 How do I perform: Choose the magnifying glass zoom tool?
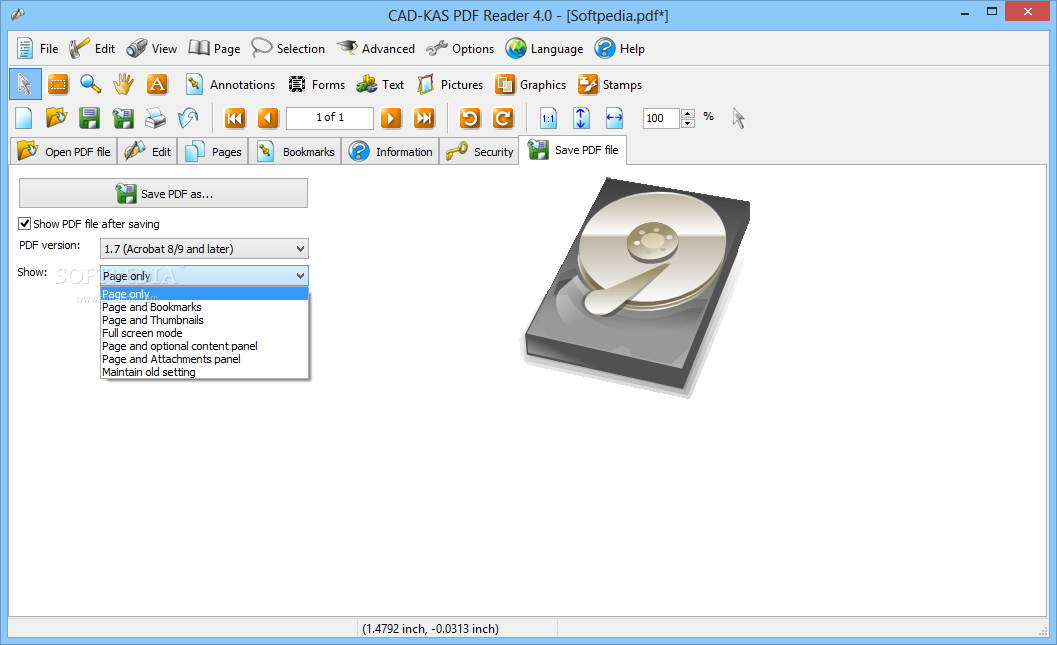[90, 84]
